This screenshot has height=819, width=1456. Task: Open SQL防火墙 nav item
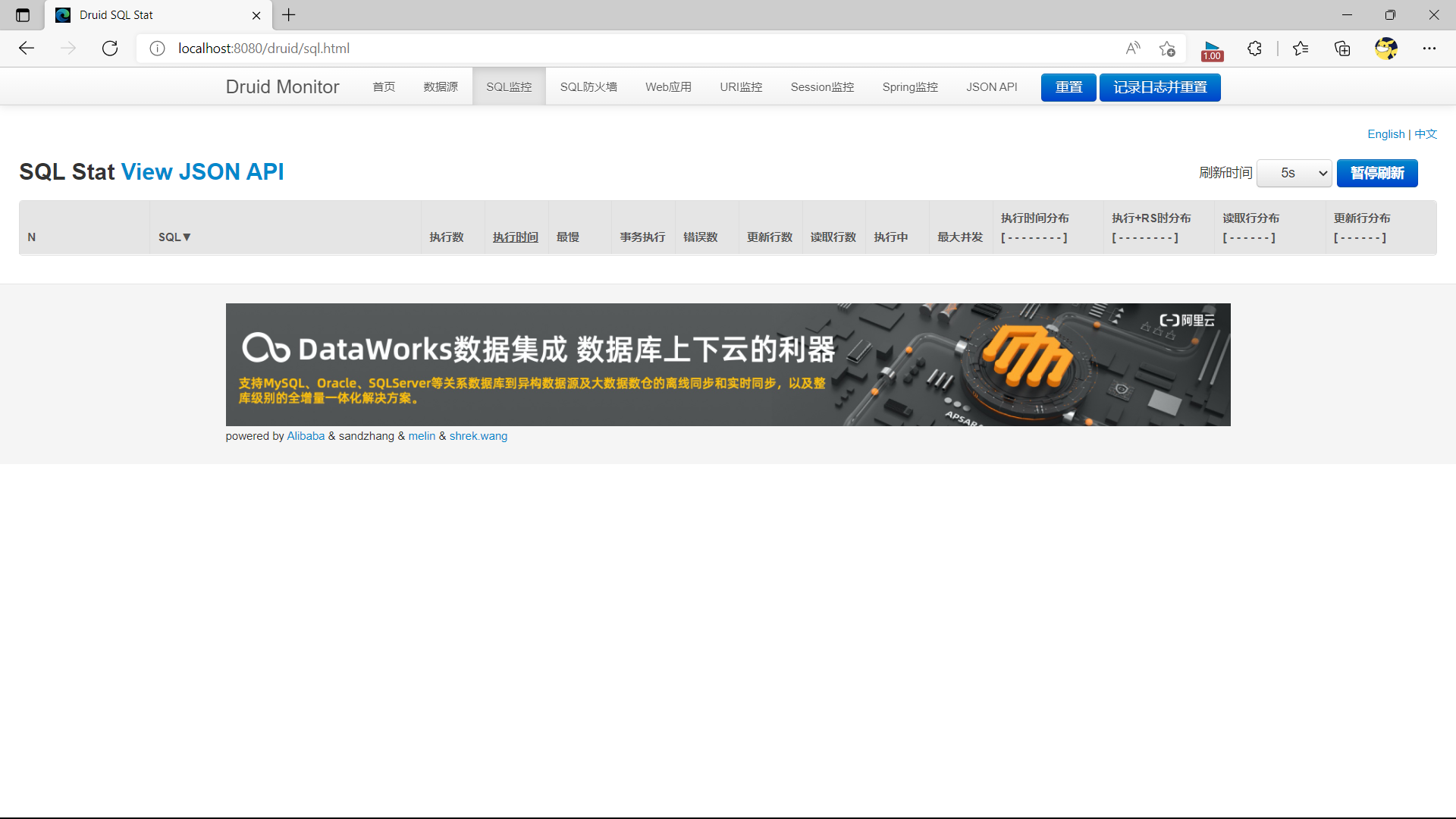pos(588,86)
